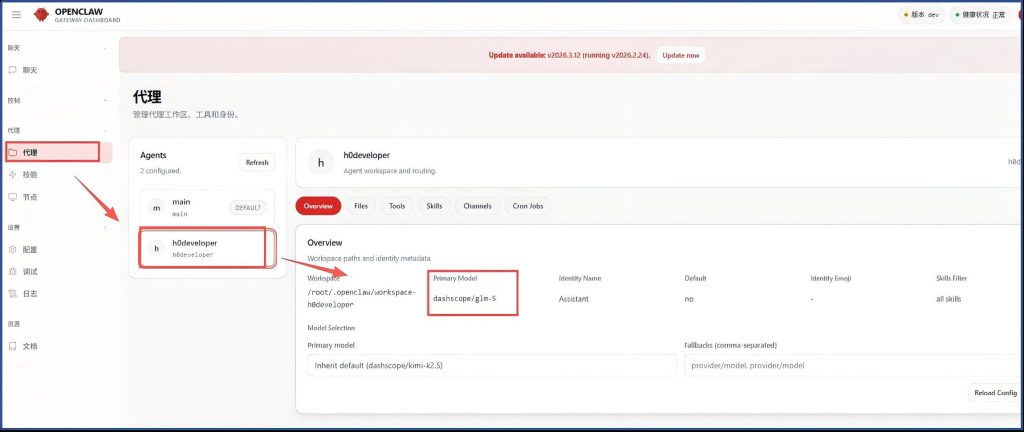Collapse the 控制 sidebar section
Viewport: 1024px width, 432px height.
[x=104, y=101]
